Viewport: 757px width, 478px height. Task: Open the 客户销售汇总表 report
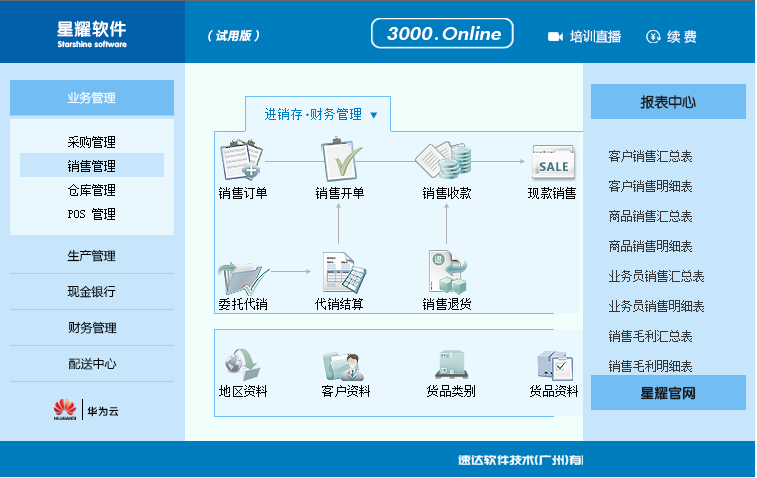(x=650, y=156)
